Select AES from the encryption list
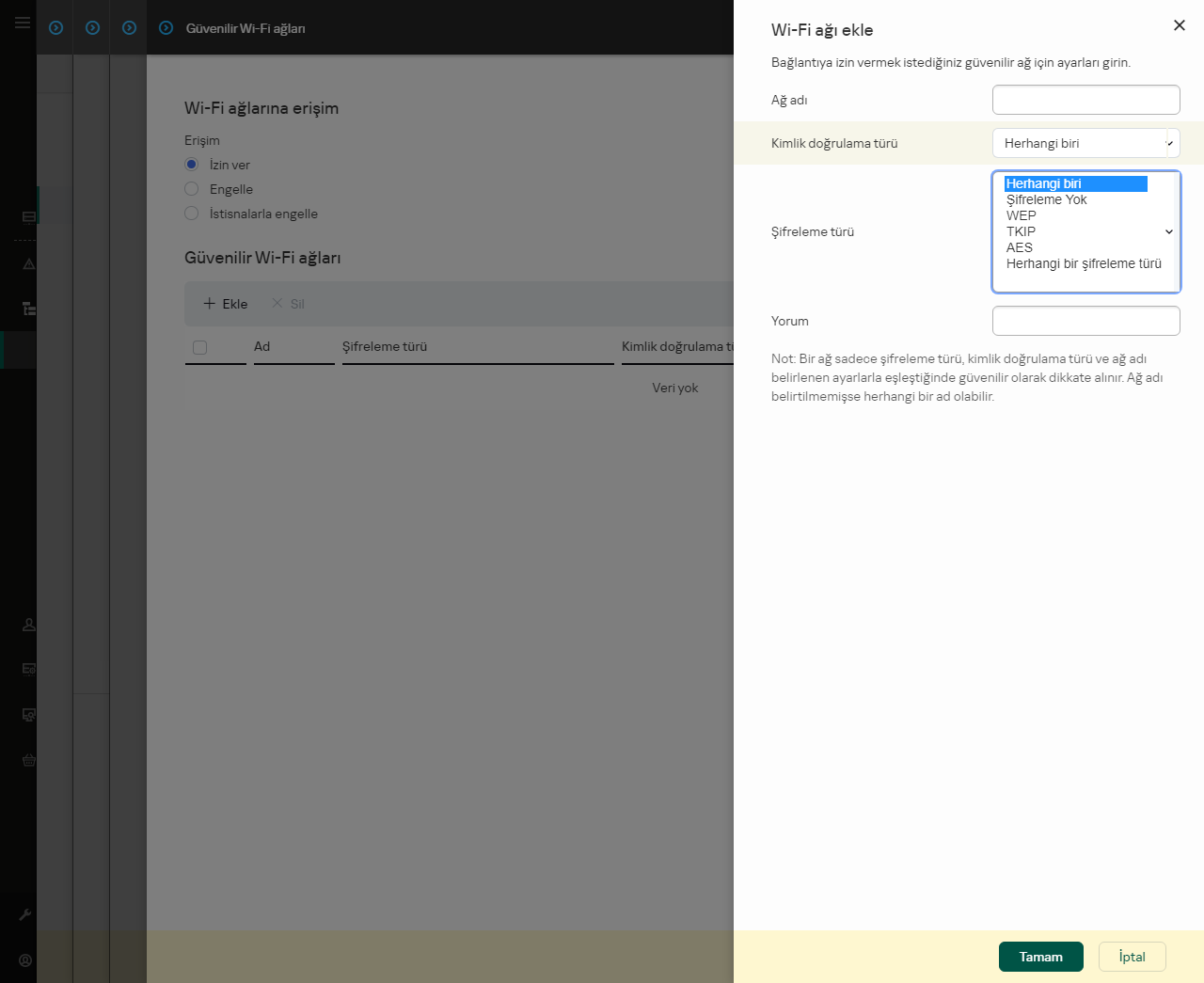This screenshot has height=983, width=1204. click(1020, 247)
